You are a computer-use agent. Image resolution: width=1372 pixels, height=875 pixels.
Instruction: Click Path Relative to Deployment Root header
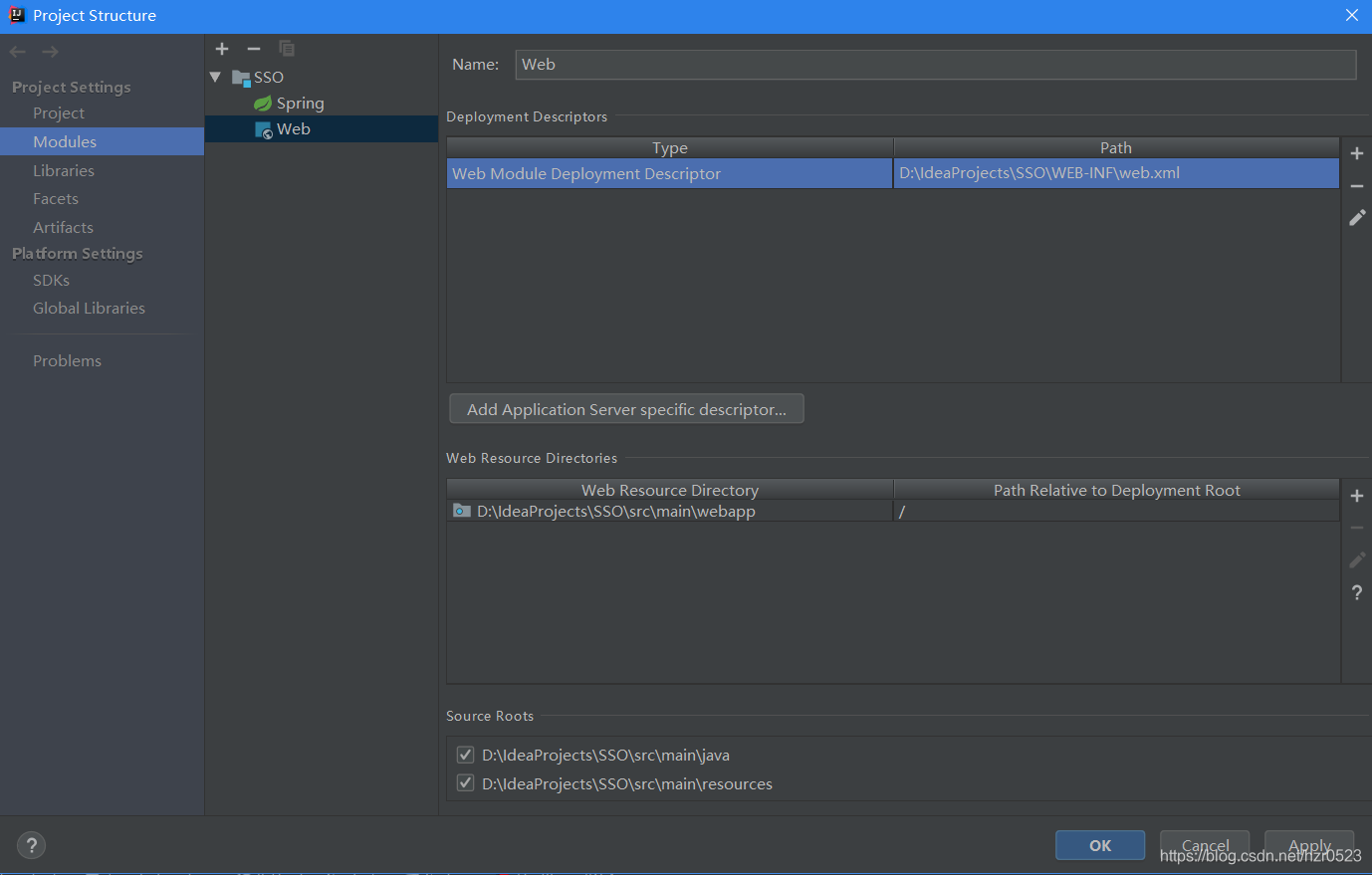(1116, 490)
